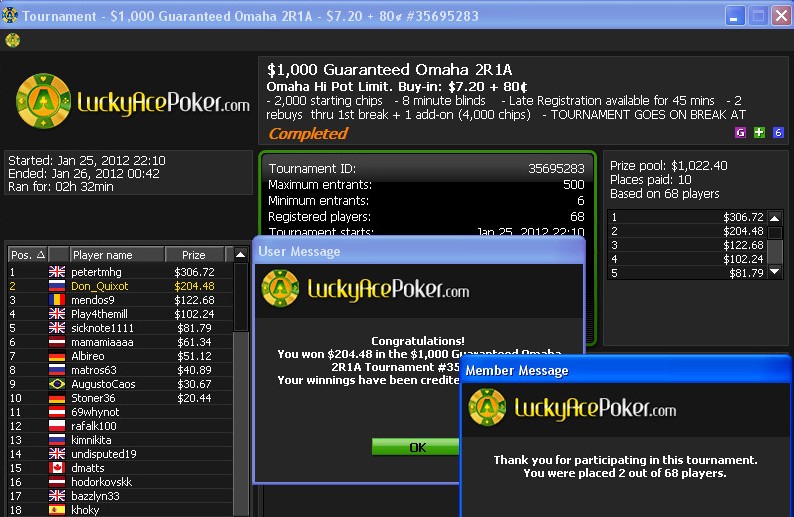The width and height of the screenshot is (794, 517).
Task: Click the Maximum entrants row
Action: pyautogui.click(x=426, y=184)
